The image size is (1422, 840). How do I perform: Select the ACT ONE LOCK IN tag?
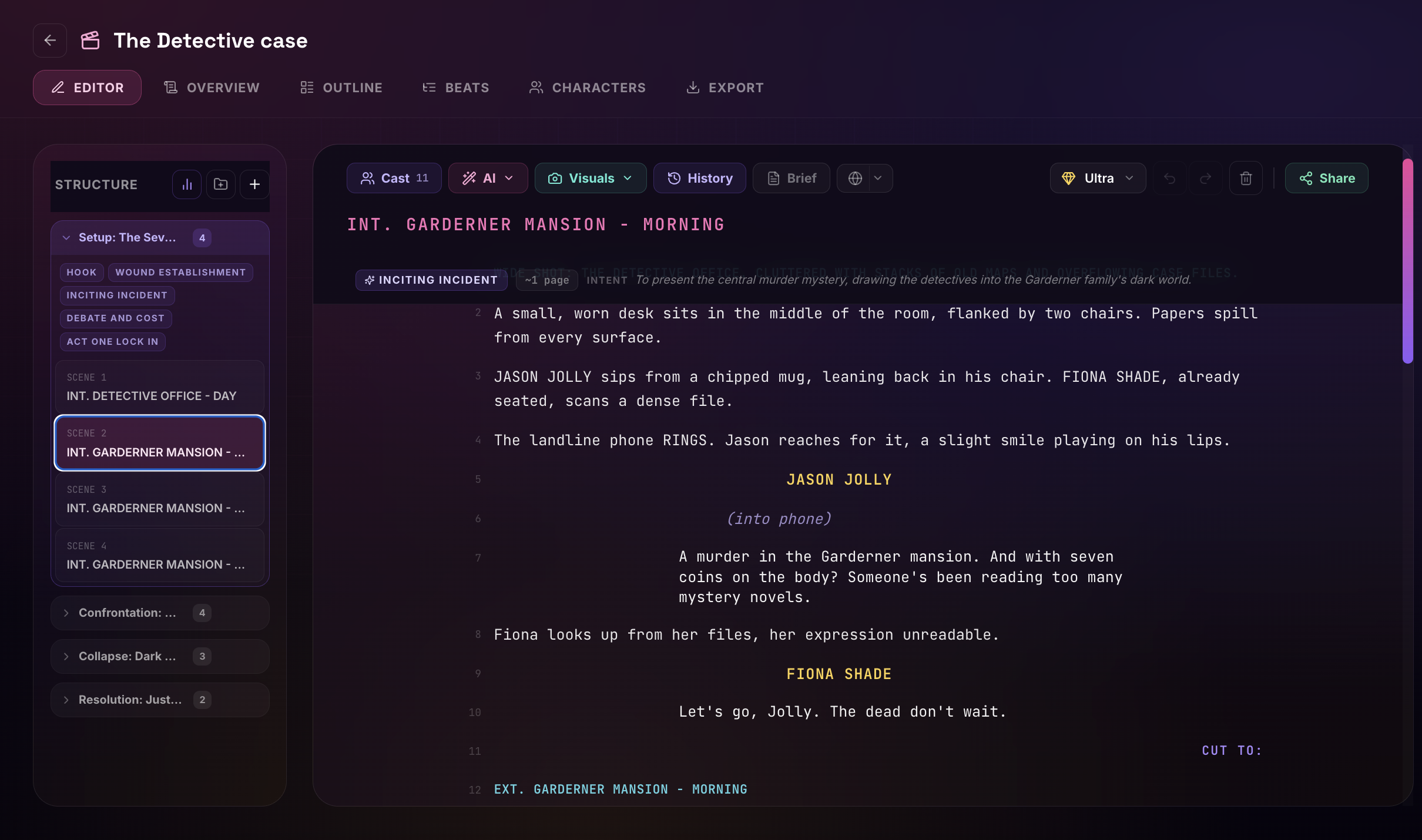pyautogui.click(x=112, y=341)
